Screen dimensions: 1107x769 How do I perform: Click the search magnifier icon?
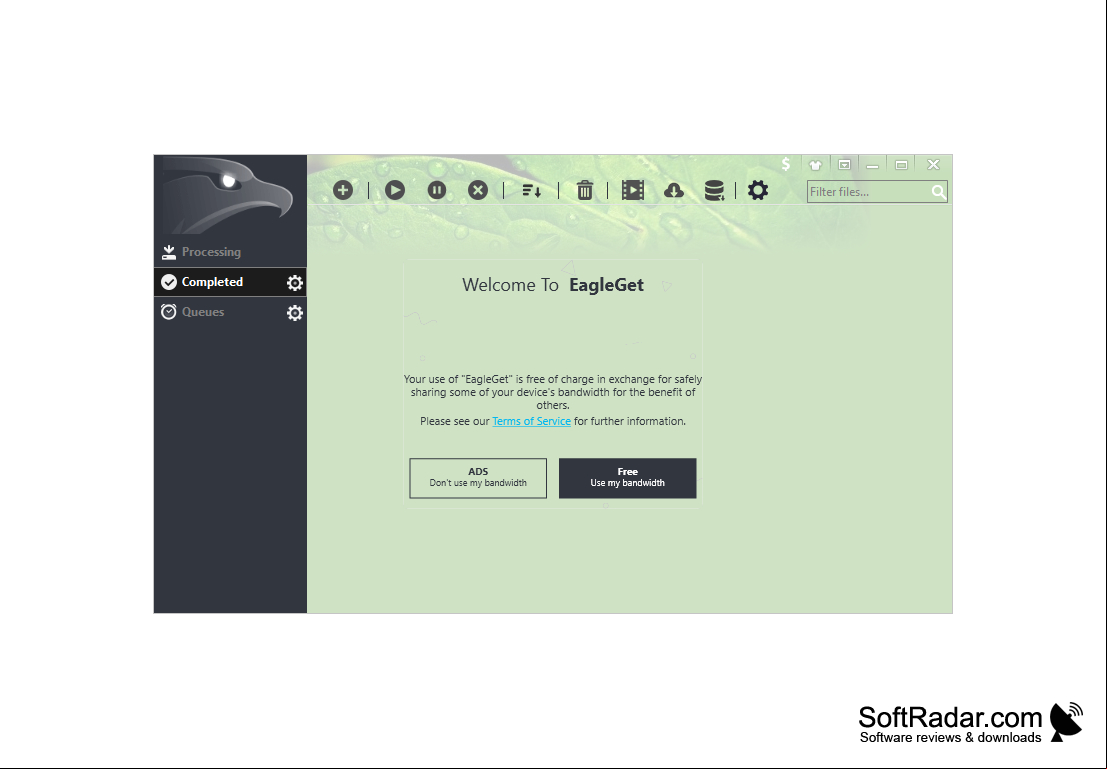point(938,191)
